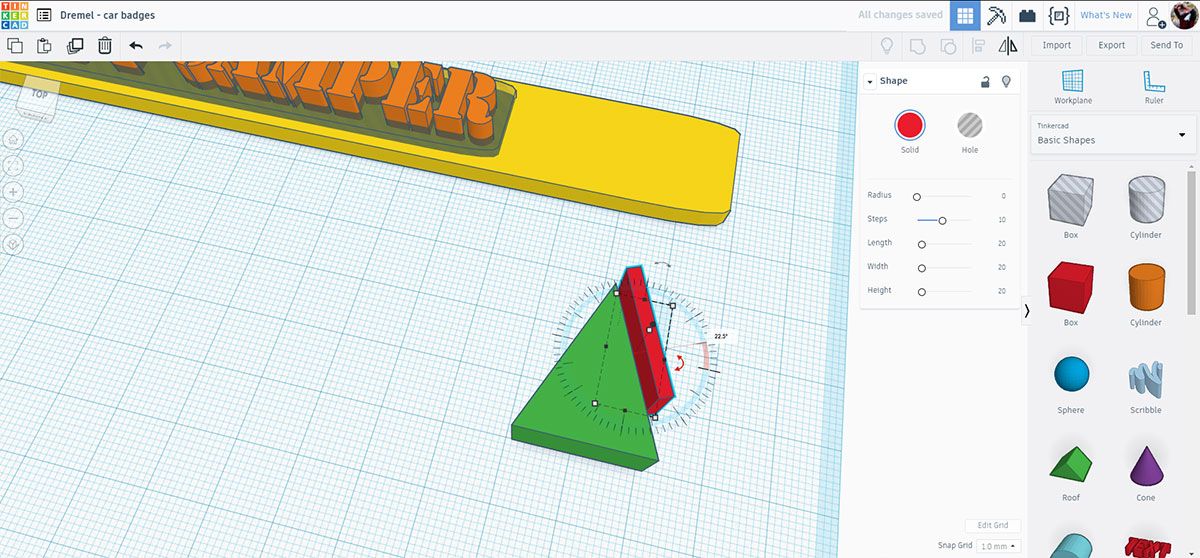The width and height of the screenshot is (1200, 558).
Task: Open the Bricks mode
Action: click(x=1027, y=15)
